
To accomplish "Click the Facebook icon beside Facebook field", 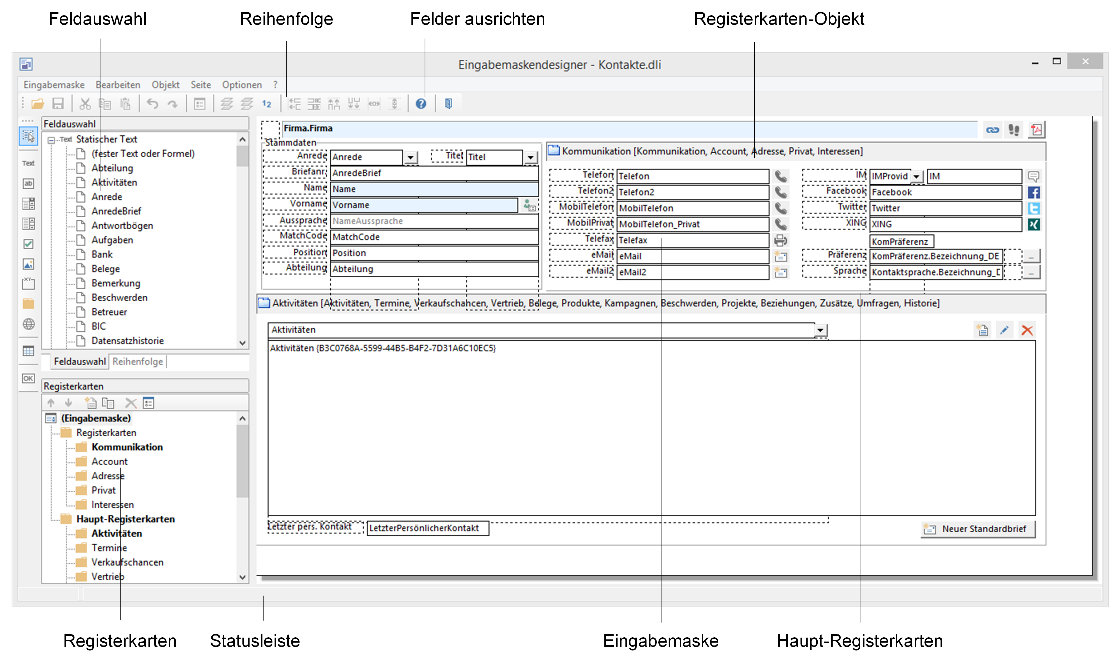I will point(1034,192).
